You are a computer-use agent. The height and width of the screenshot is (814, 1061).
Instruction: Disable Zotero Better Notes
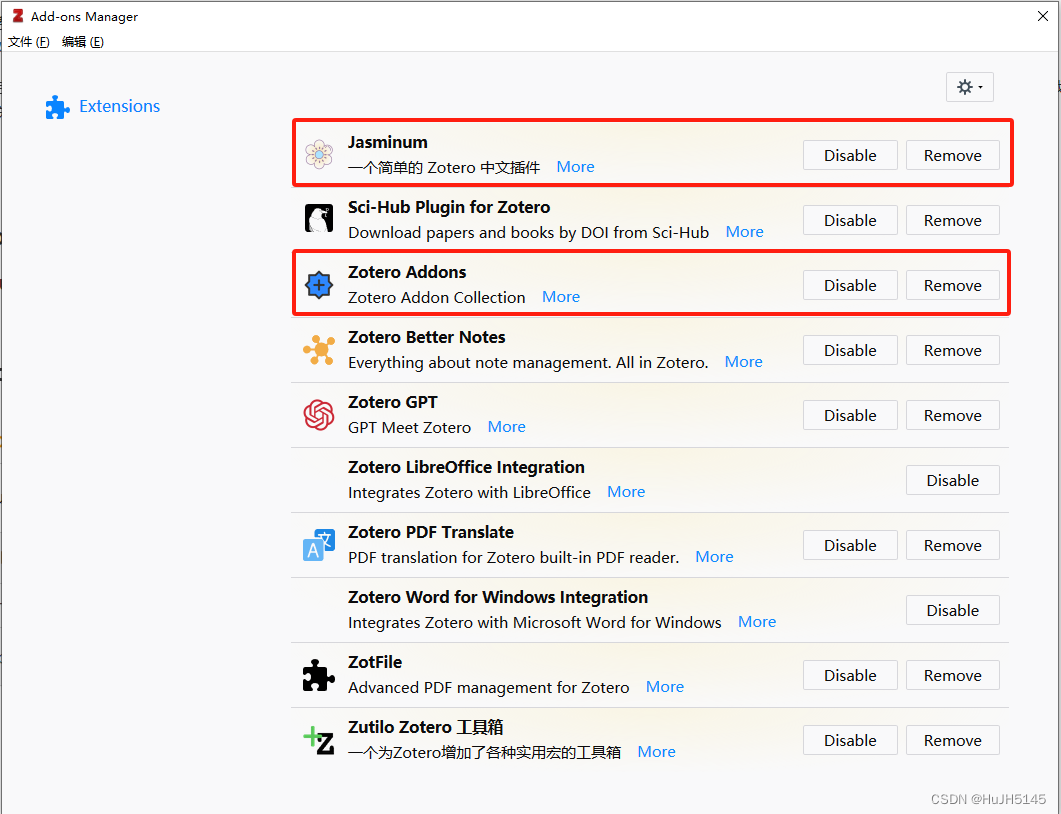(x=850, y=350)
